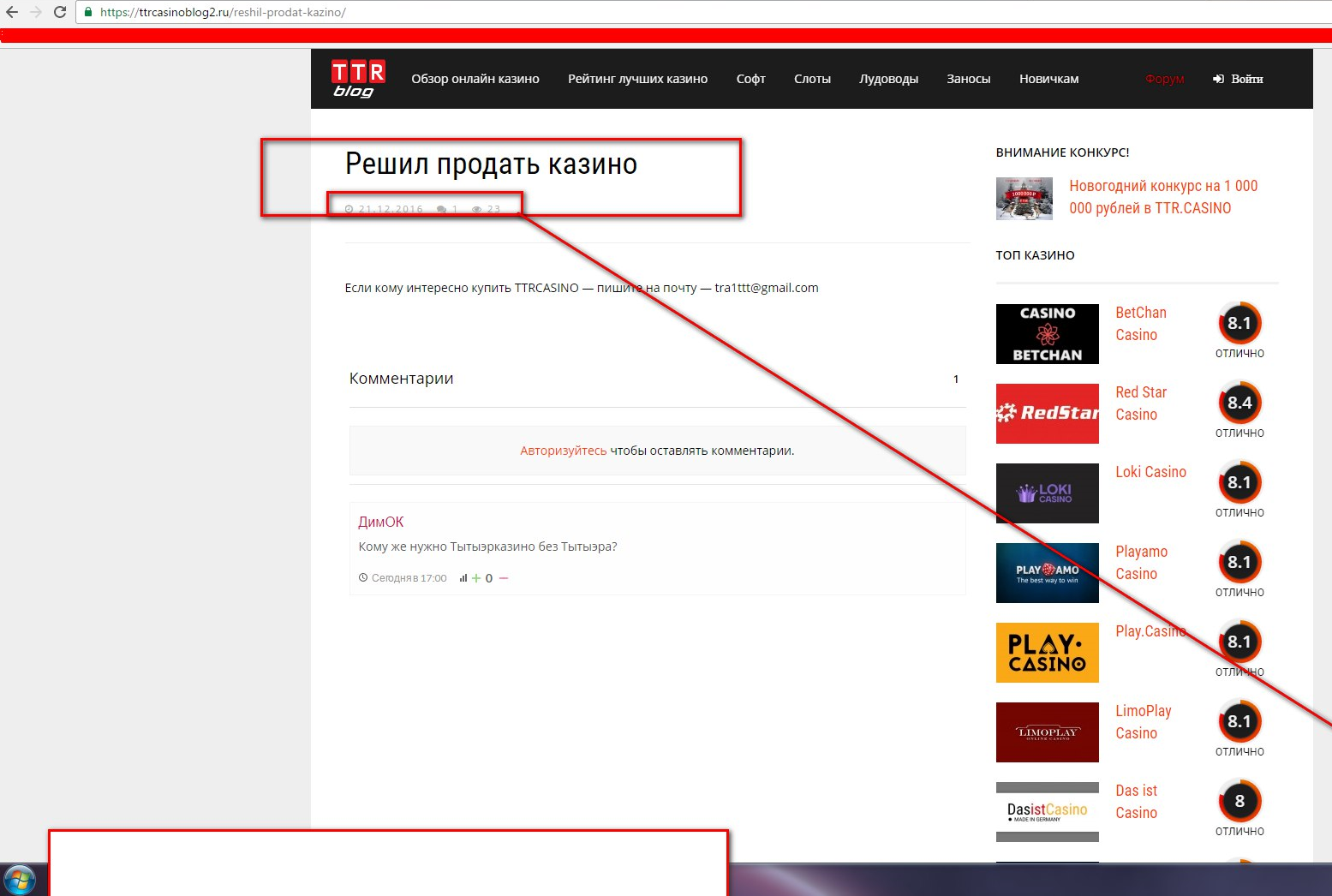Click the address bar URL field
The image size is (1332, 896).
point(702,12)
